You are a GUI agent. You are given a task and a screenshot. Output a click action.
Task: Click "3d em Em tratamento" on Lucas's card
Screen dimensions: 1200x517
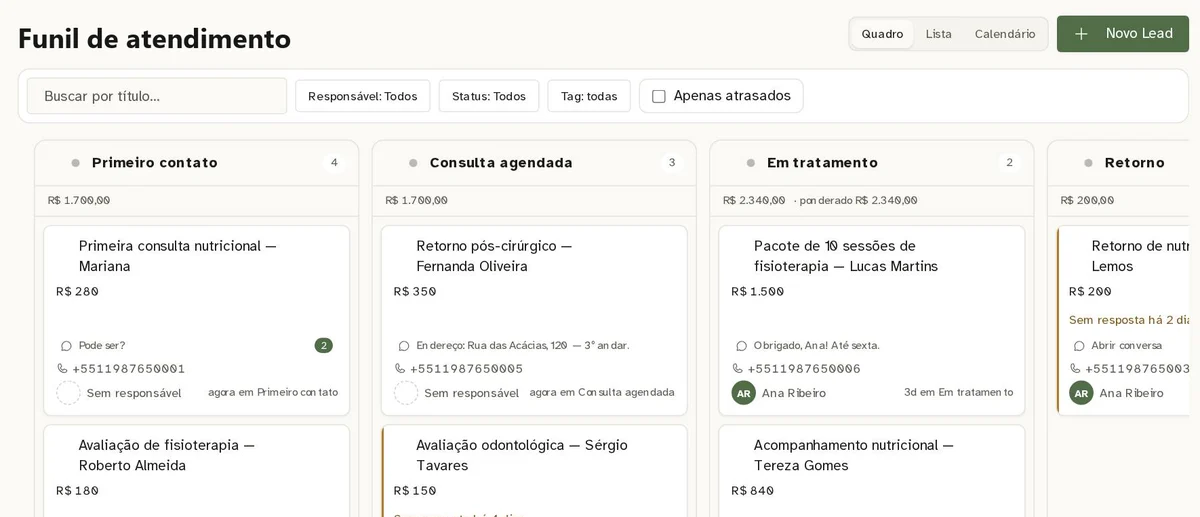click(958, 393)
